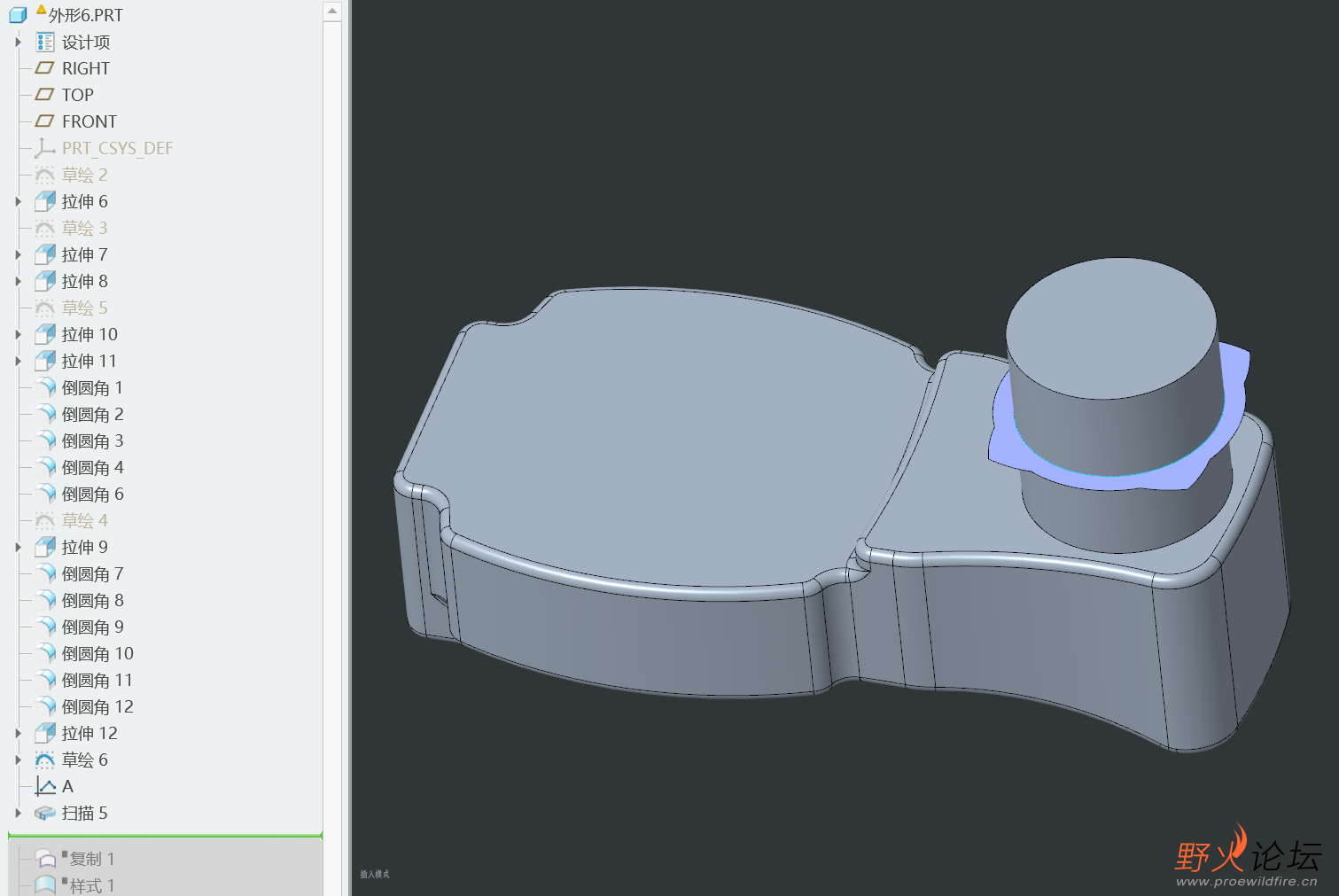The width and height of the screenshot is (1339, 896).
Task: Expand the 设计项 tree node
Action: point(18,42)
